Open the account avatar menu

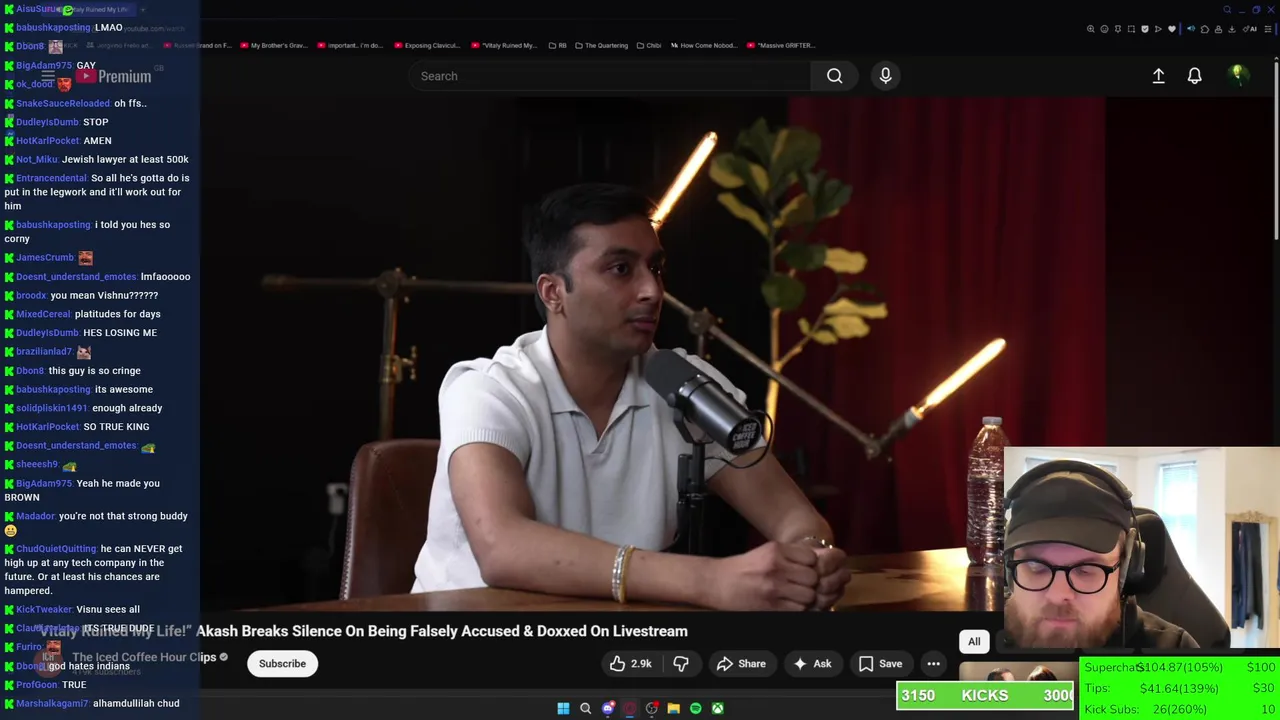tap(1238, 75)
